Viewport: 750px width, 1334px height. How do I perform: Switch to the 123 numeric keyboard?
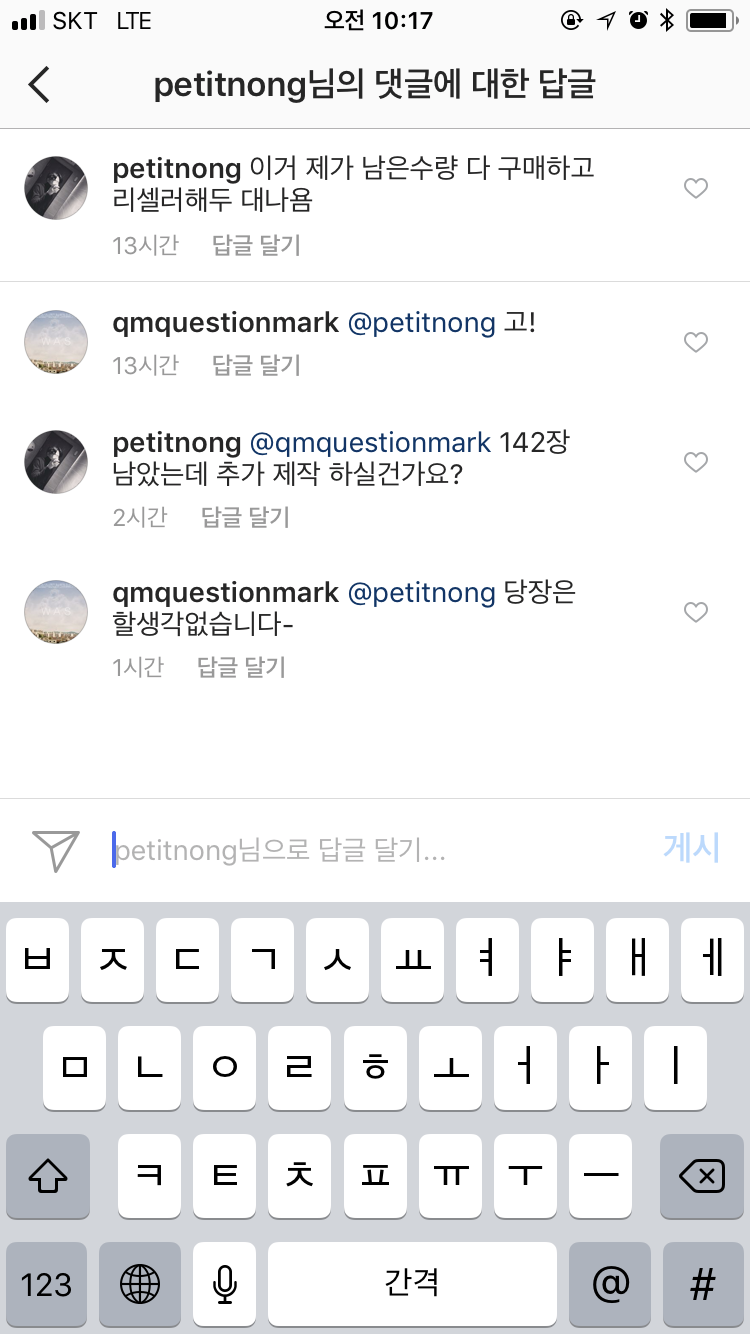click(x=47, y=1284)
